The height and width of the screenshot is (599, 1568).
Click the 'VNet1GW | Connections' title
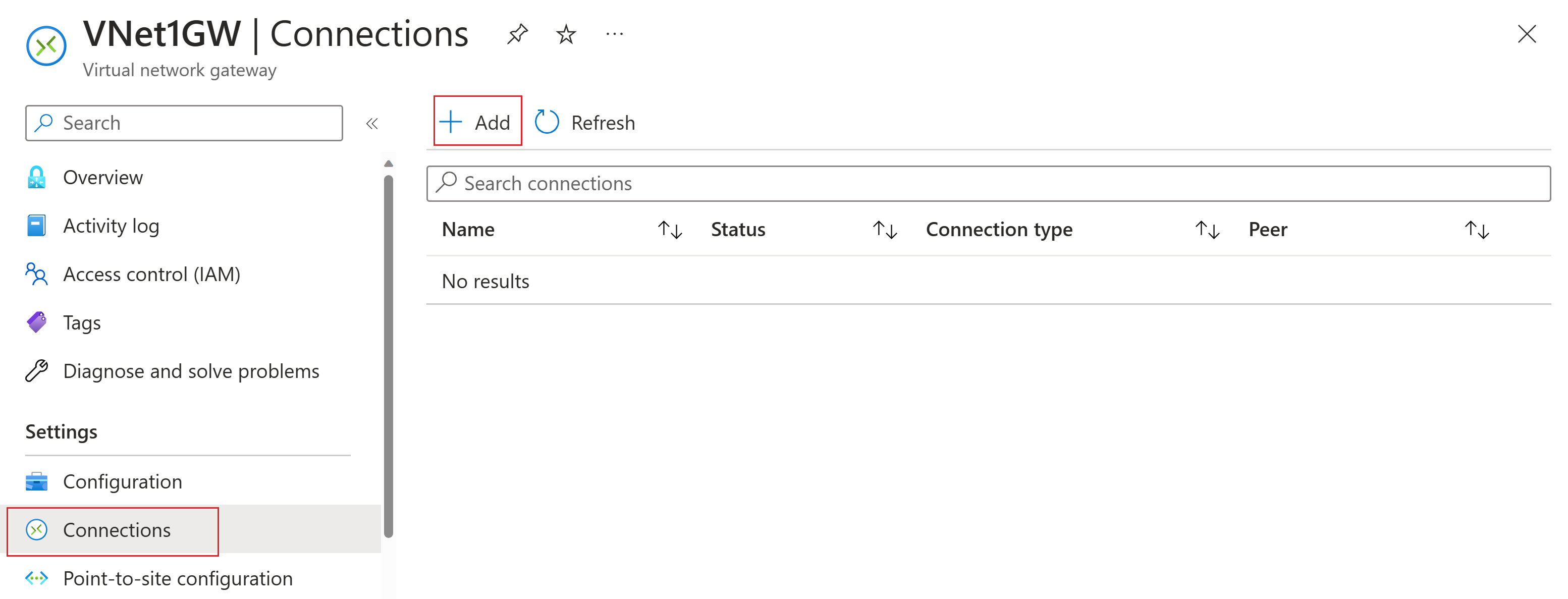[x=276, y=34]
